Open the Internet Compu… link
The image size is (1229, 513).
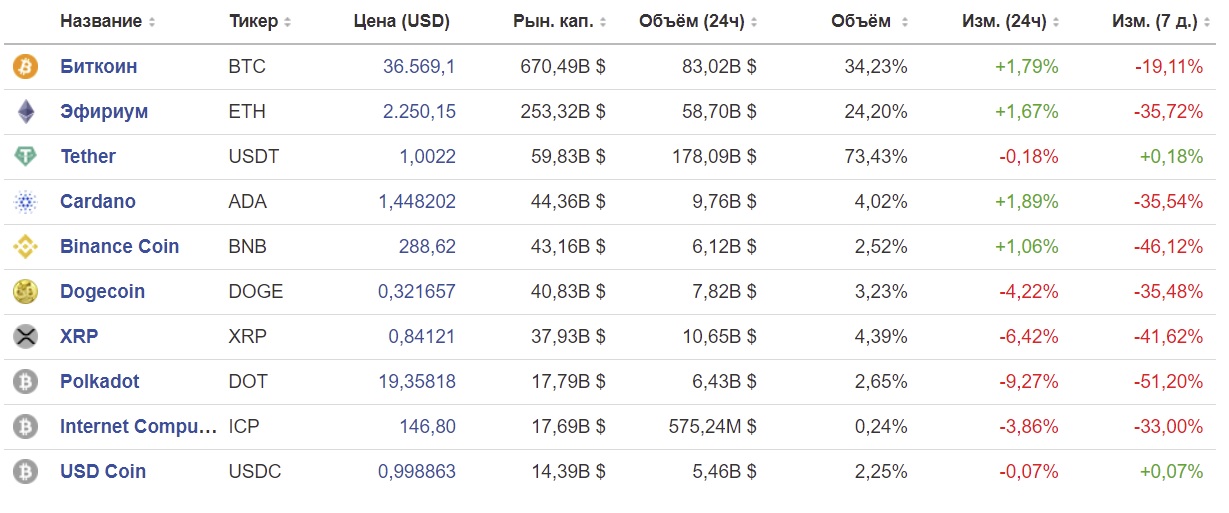pos(139,427)
